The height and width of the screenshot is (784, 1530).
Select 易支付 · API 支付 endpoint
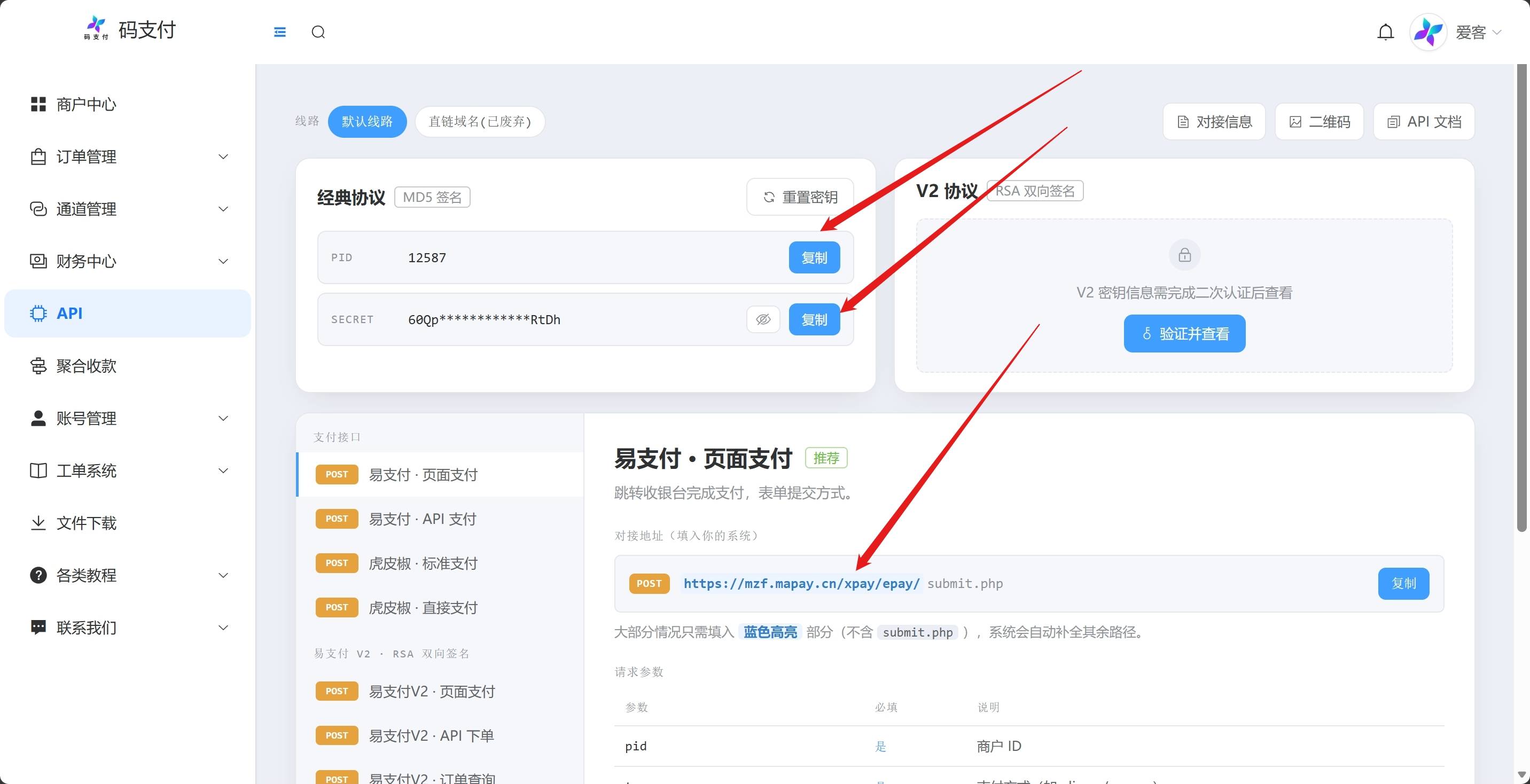coord(440,519)
